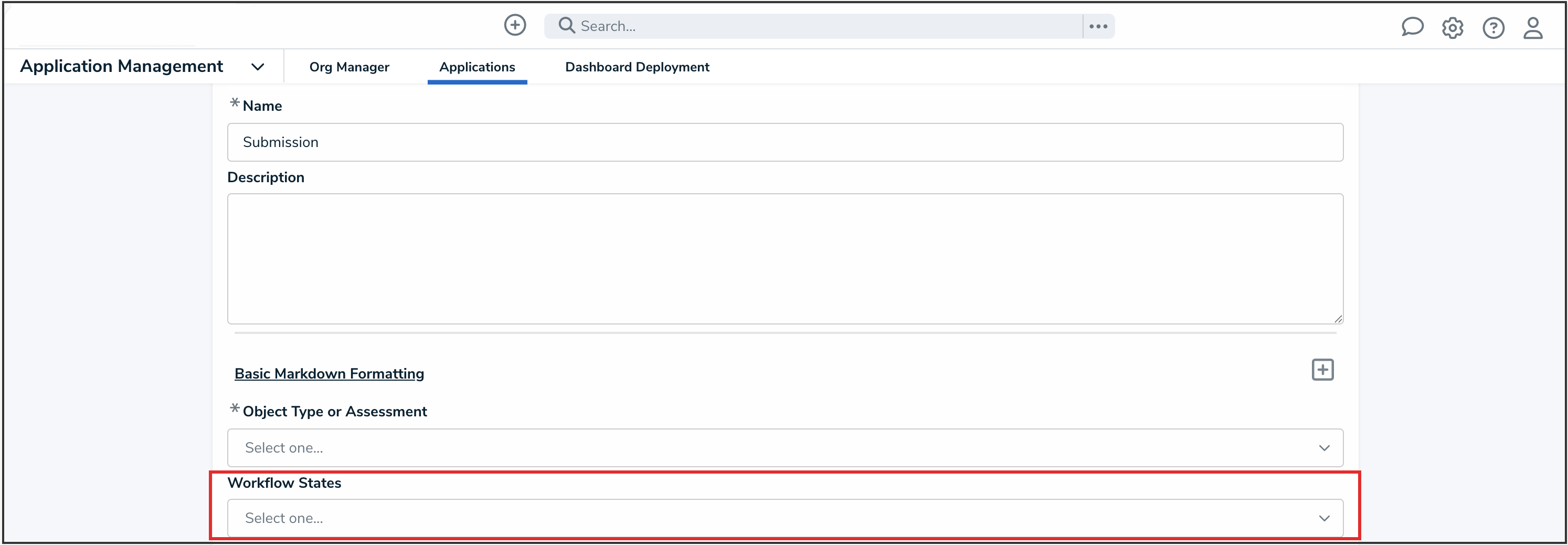Viewport: 1568px width, 545px height.
Task: Open the quick create plus icon
Action: coord(515,25)
